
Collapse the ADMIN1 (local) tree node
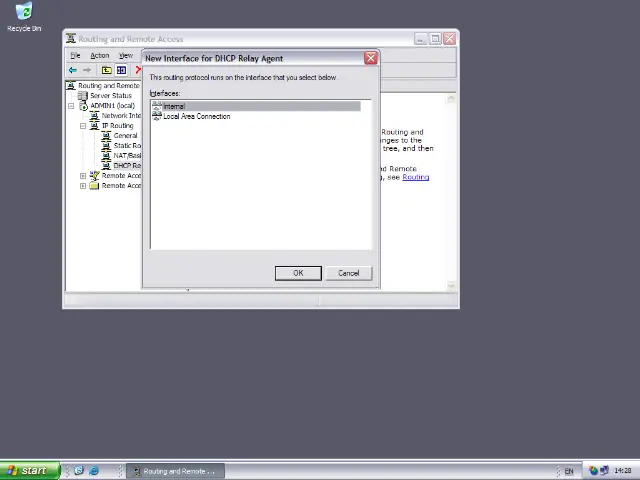[x=71, y=106]
